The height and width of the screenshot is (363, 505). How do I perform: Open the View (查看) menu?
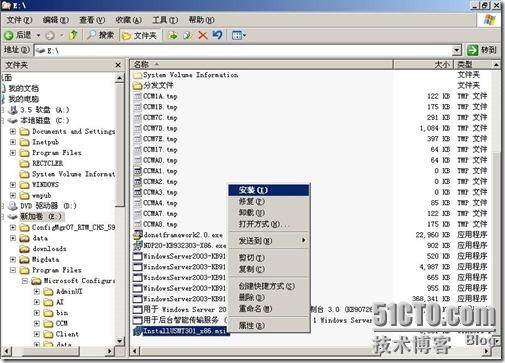coord(92,20)
